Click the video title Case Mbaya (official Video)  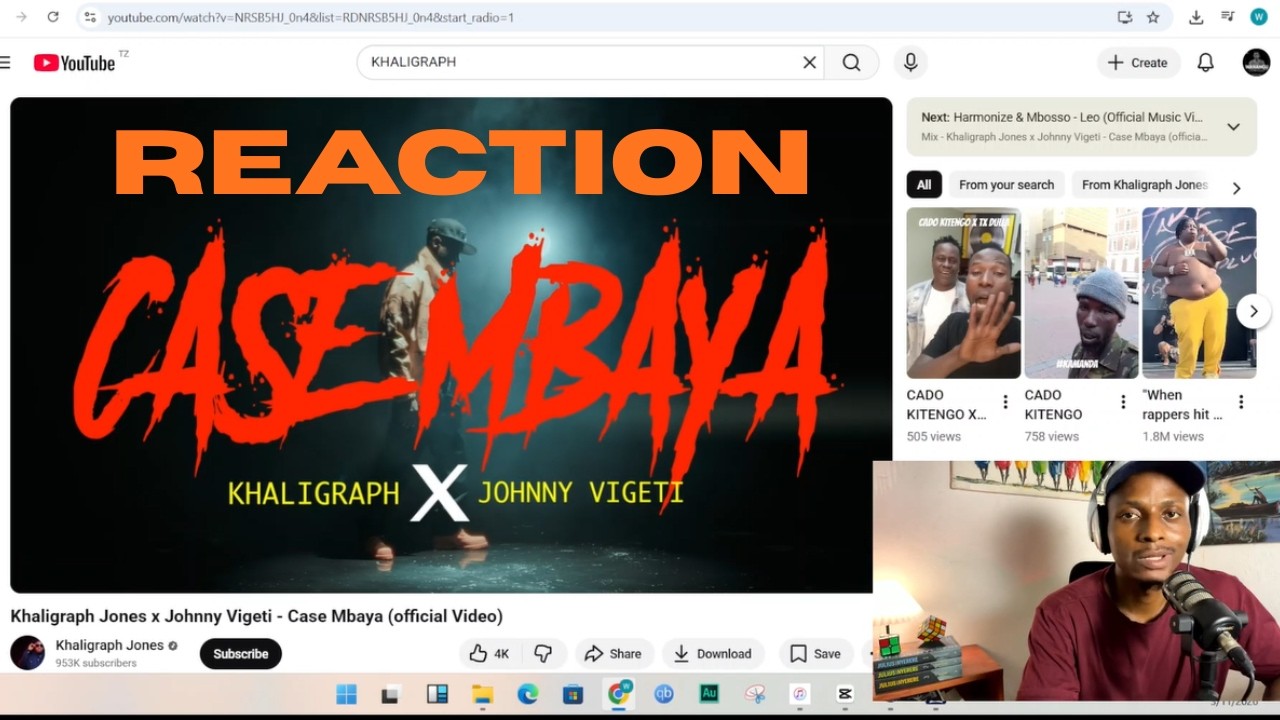(x=256, y=616)
